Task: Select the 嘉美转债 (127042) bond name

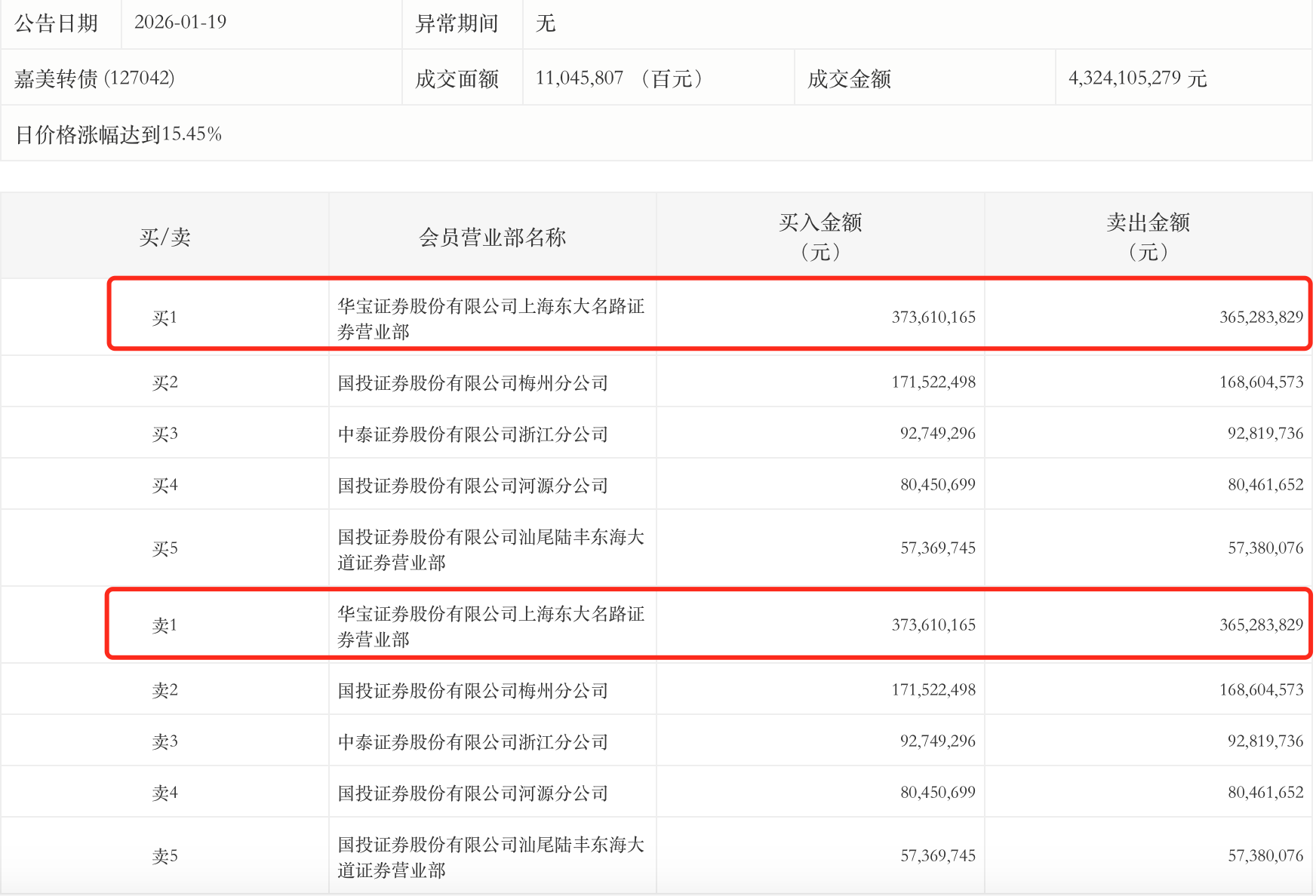Action: click(x=95, y=78)
